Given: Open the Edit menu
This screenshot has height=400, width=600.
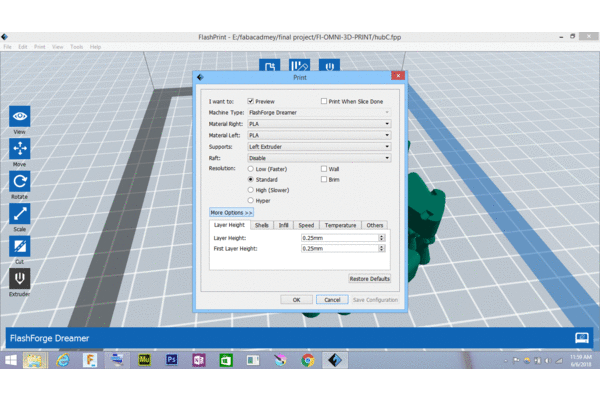Looking at the screenshot, I should pyautogui.click(x=23, y=47).
